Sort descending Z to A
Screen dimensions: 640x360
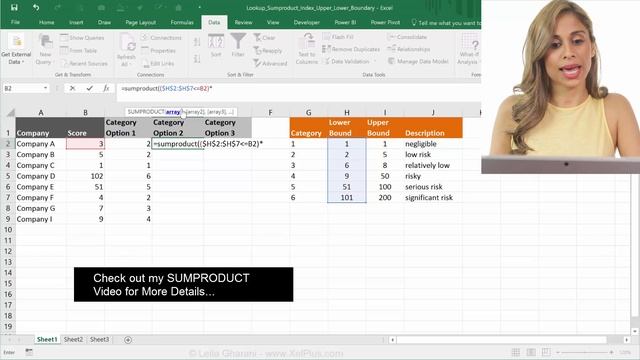point(197,59)
